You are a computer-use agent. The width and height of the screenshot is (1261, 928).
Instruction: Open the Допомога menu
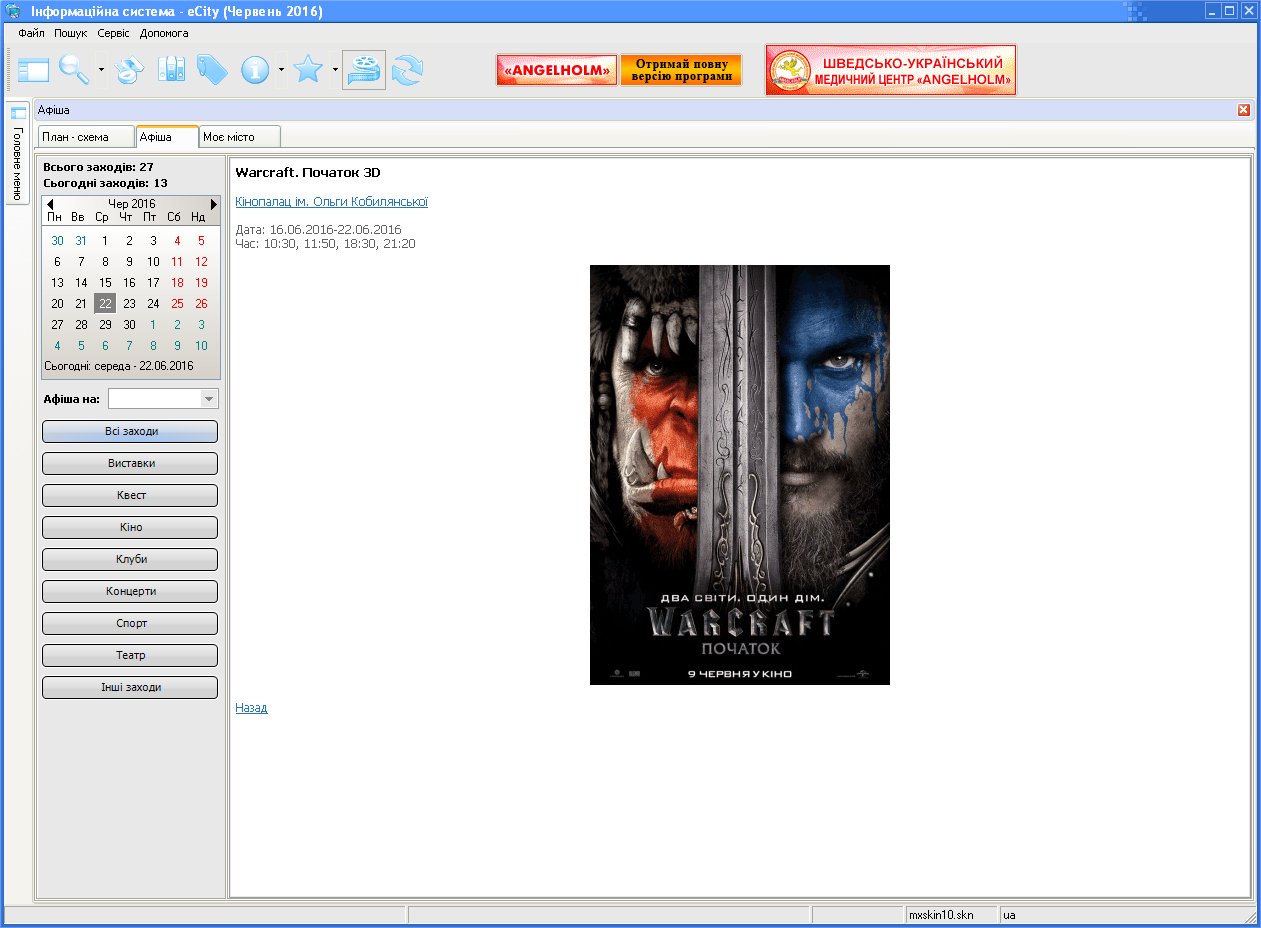click(164, 33)
